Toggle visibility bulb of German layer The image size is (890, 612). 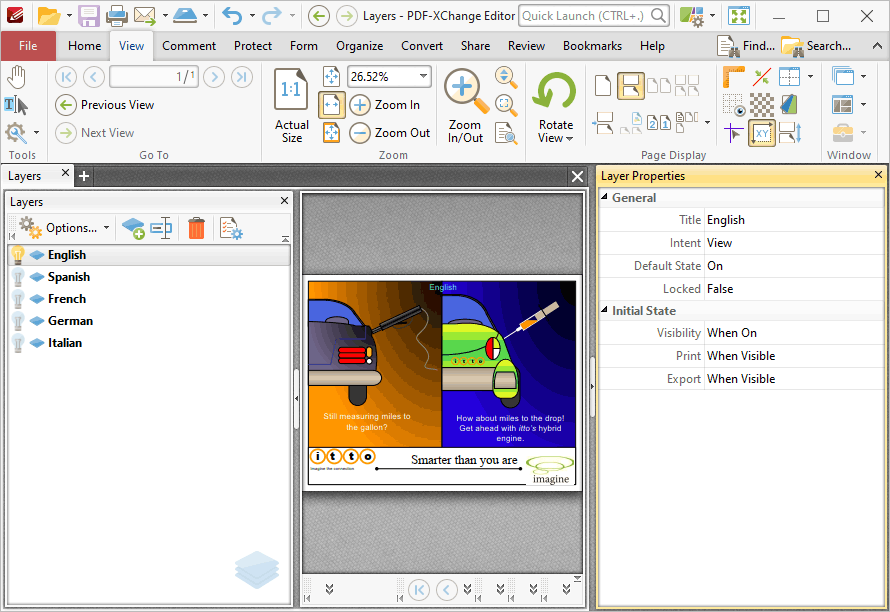pyautogui.click(x=18, y=321)
